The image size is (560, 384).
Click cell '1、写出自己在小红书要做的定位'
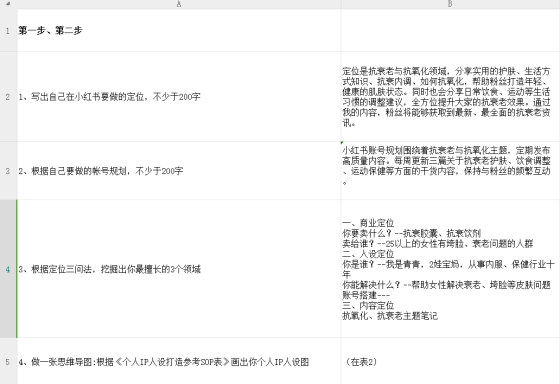179,97
